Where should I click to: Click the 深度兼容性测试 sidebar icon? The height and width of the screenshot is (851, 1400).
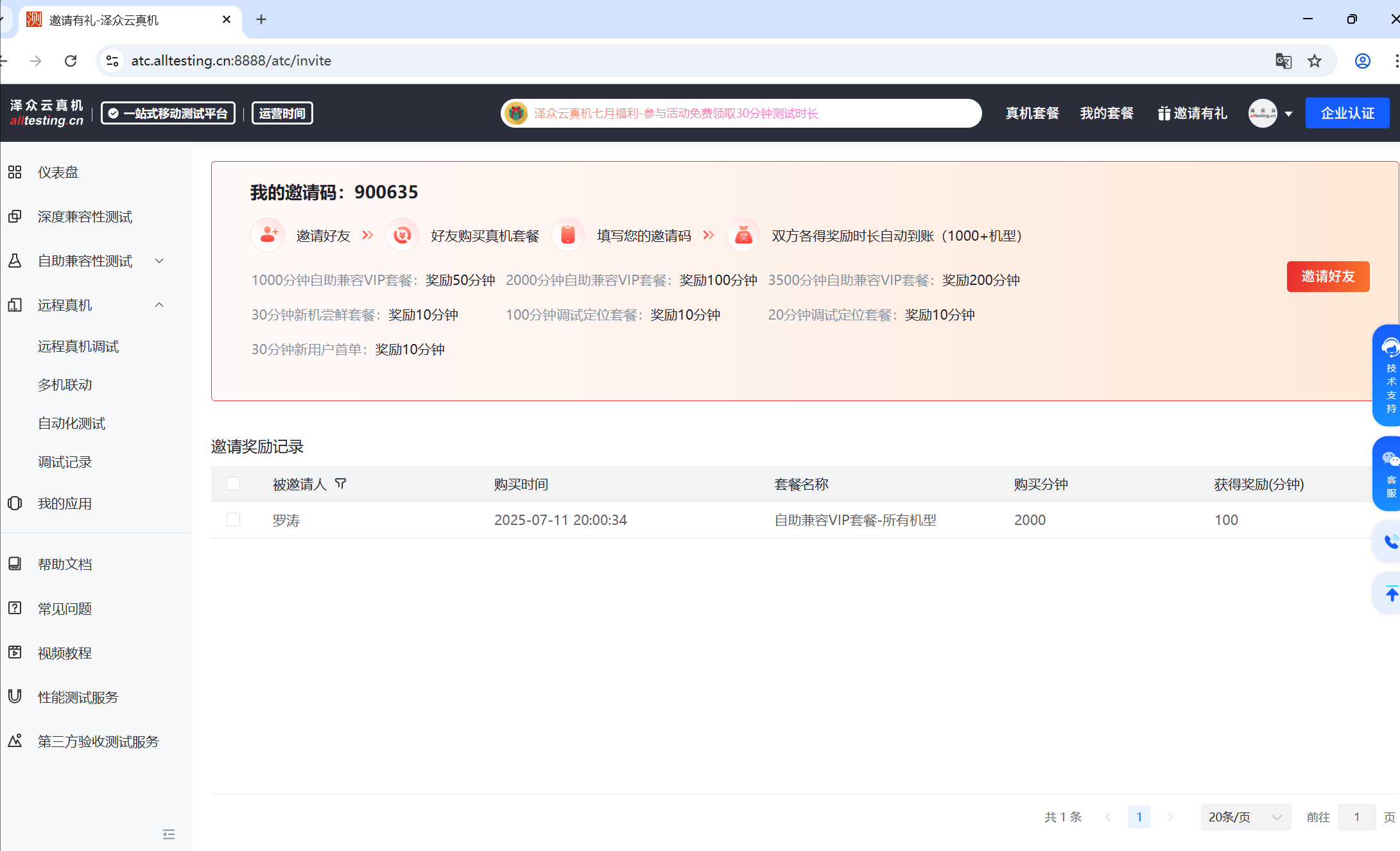pos(15,216)
